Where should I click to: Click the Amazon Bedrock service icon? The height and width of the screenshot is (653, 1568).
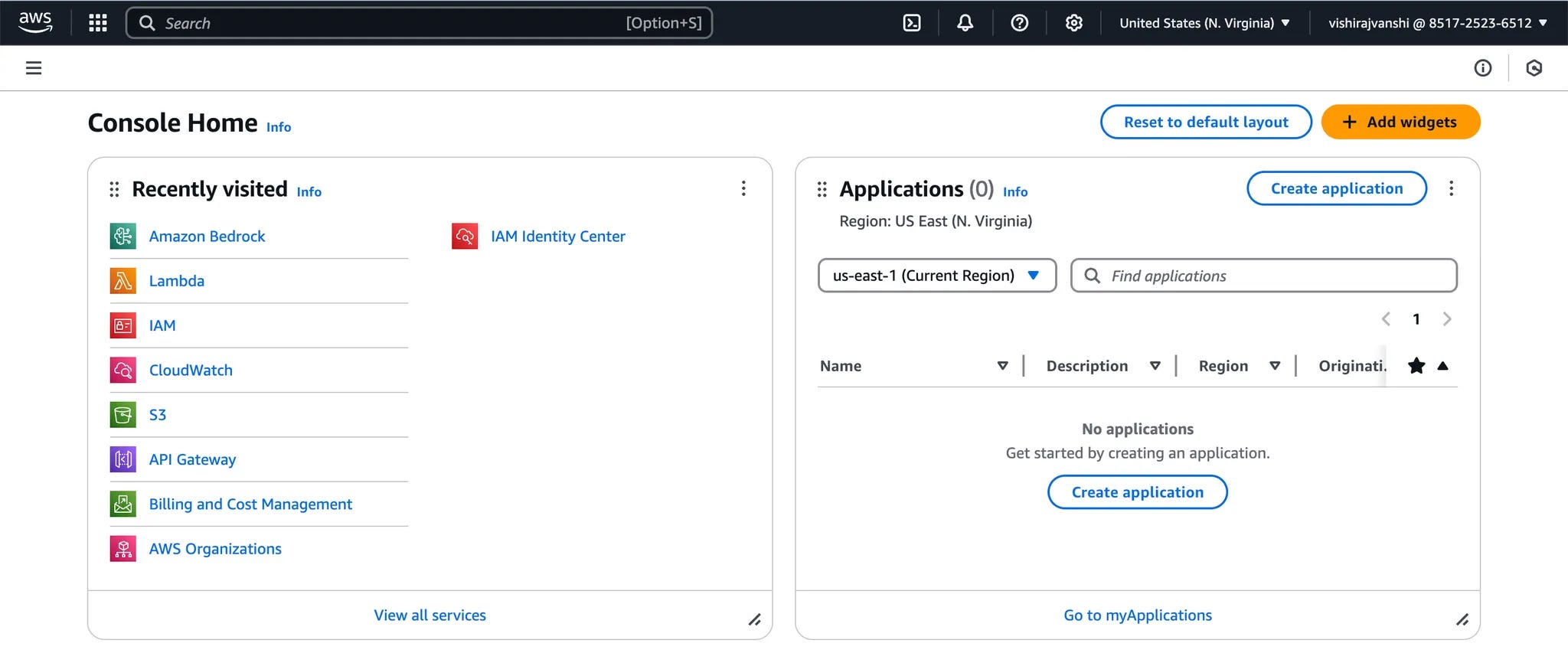click(x=123, y=236)
